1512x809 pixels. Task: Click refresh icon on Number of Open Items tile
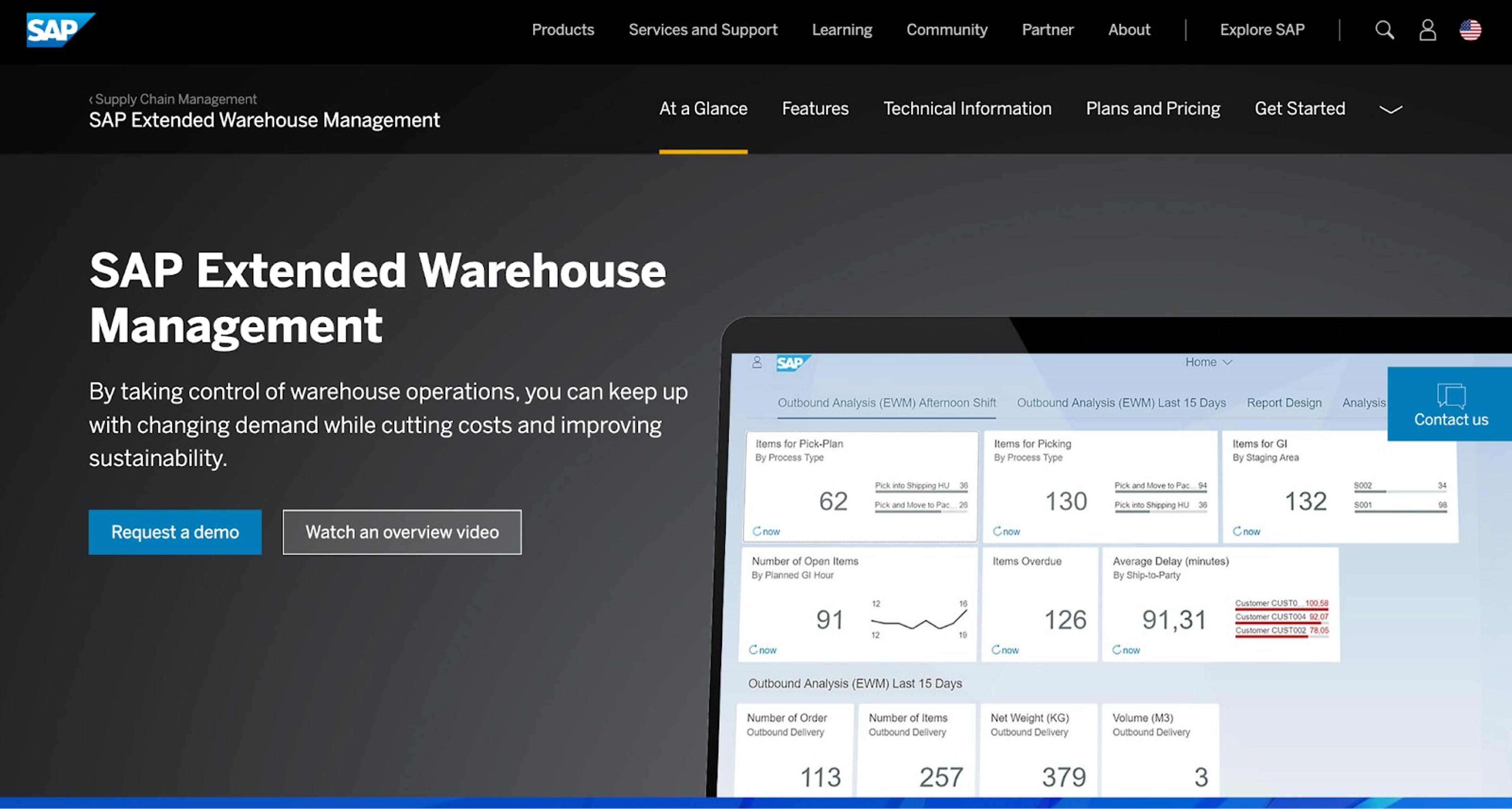(753, 649)
